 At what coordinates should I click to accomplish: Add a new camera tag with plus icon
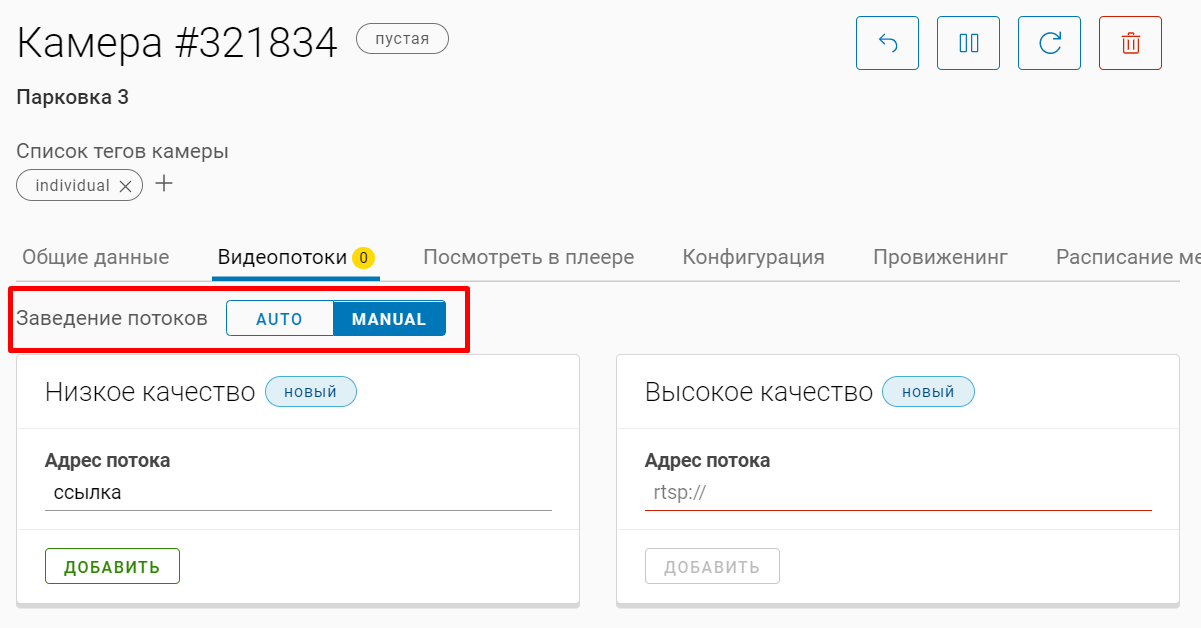coord(165,184)
